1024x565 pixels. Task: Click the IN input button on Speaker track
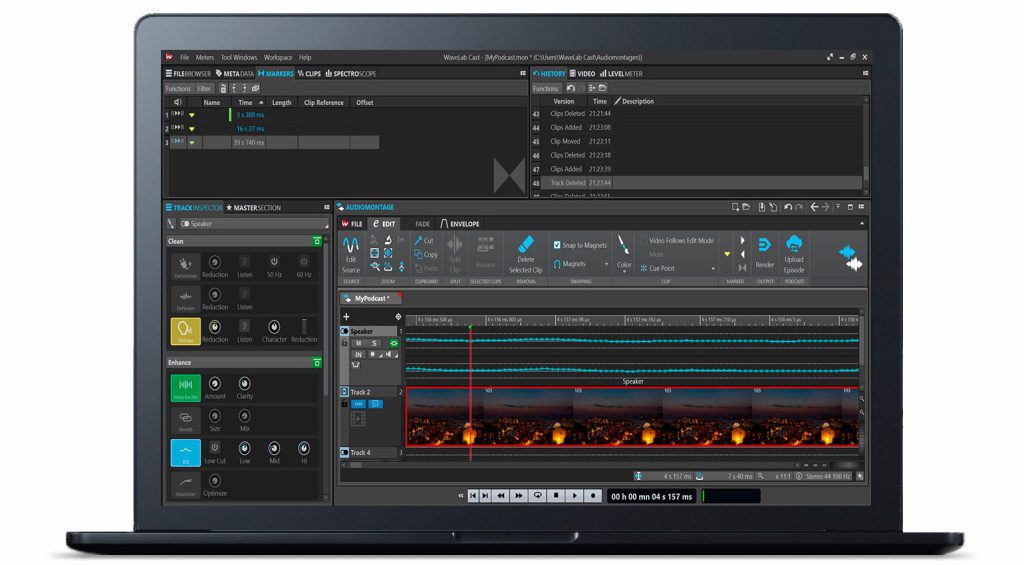coord(359,355)
